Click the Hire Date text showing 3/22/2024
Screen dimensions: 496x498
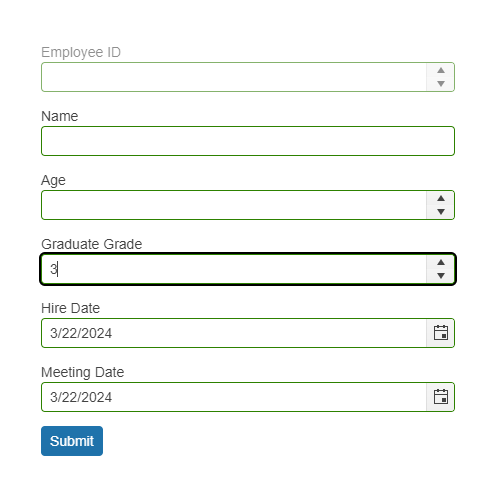(81, 333)
